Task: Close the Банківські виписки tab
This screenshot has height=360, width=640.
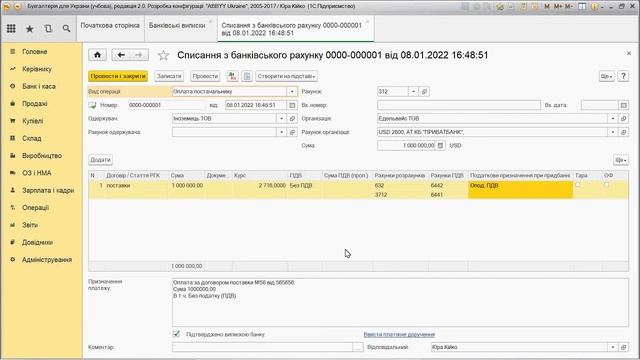Action: (x=211, y=21)
